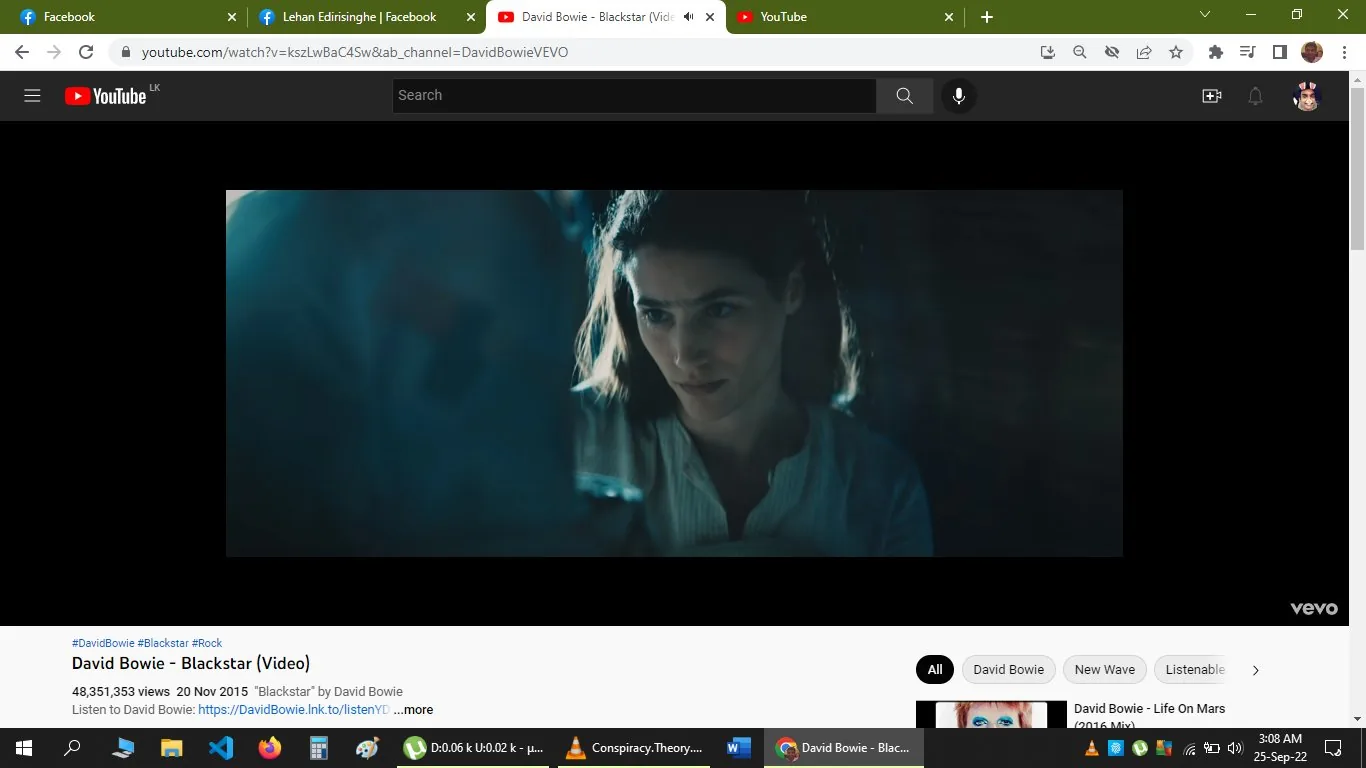Expand the video description with ...more
The height and width of the screenshot is (768, 1366).
(413, 709)
